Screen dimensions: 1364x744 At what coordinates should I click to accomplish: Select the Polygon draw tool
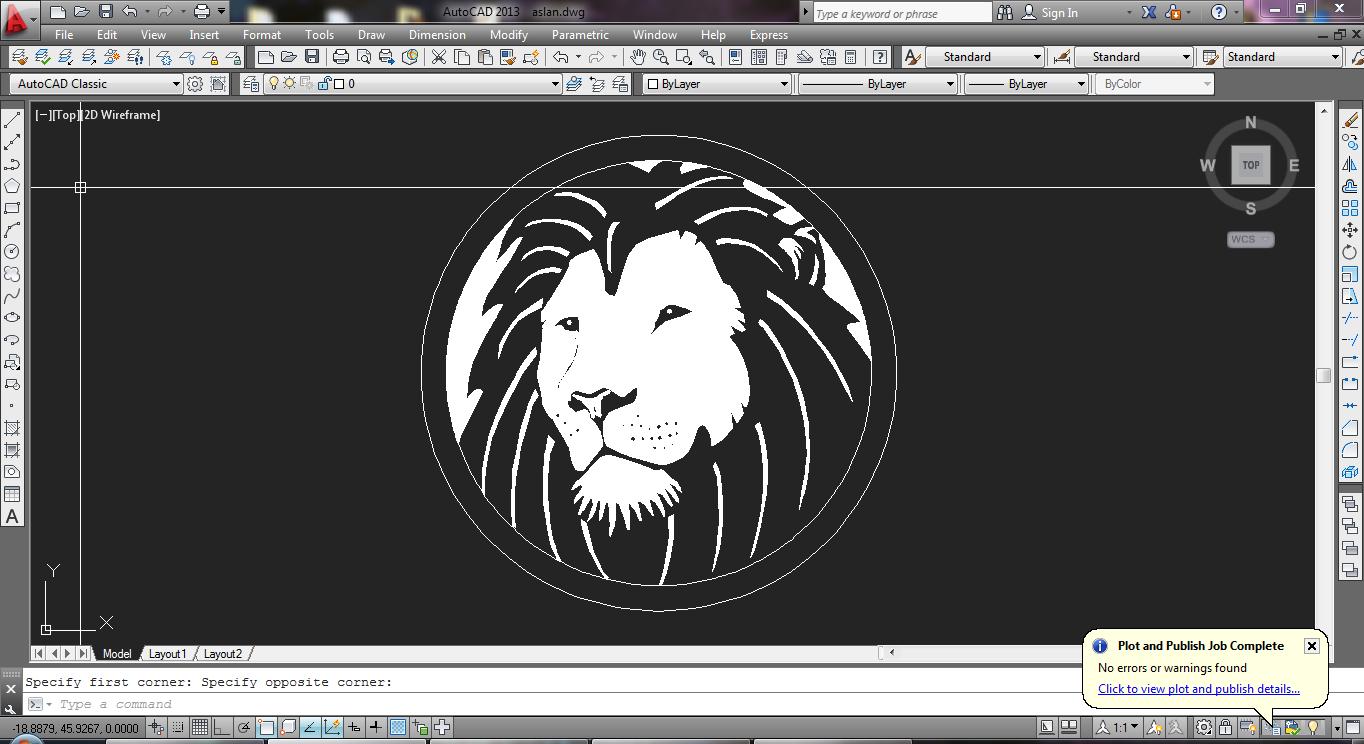(x=12, y=186)
